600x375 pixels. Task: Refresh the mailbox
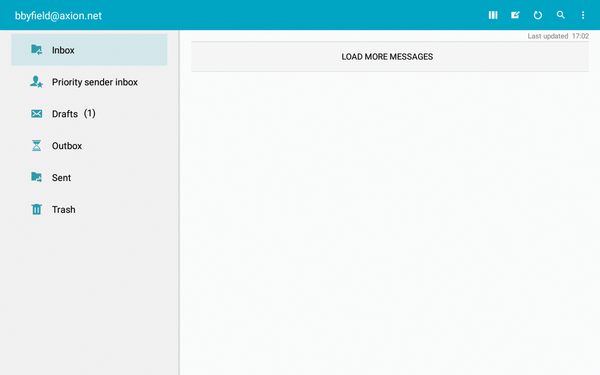[x=538, y=15]
